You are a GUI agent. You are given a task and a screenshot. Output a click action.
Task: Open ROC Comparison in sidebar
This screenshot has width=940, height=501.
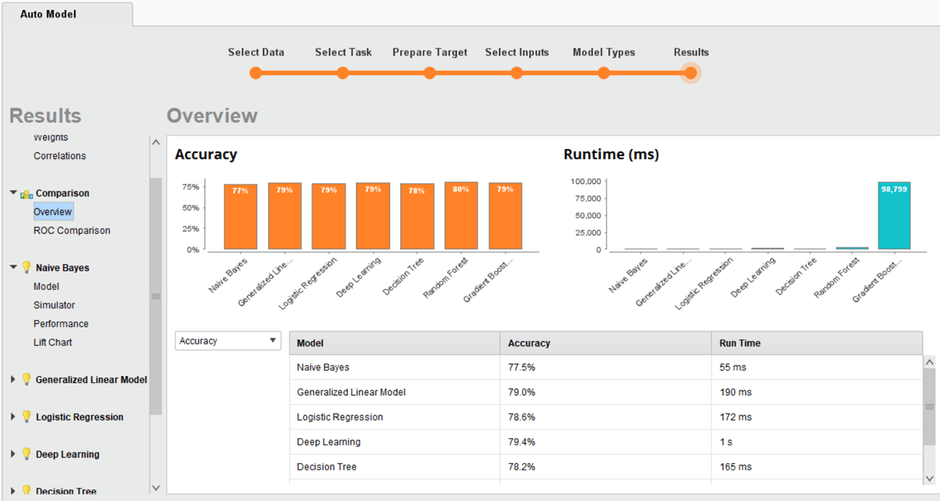tap(72, 231)
